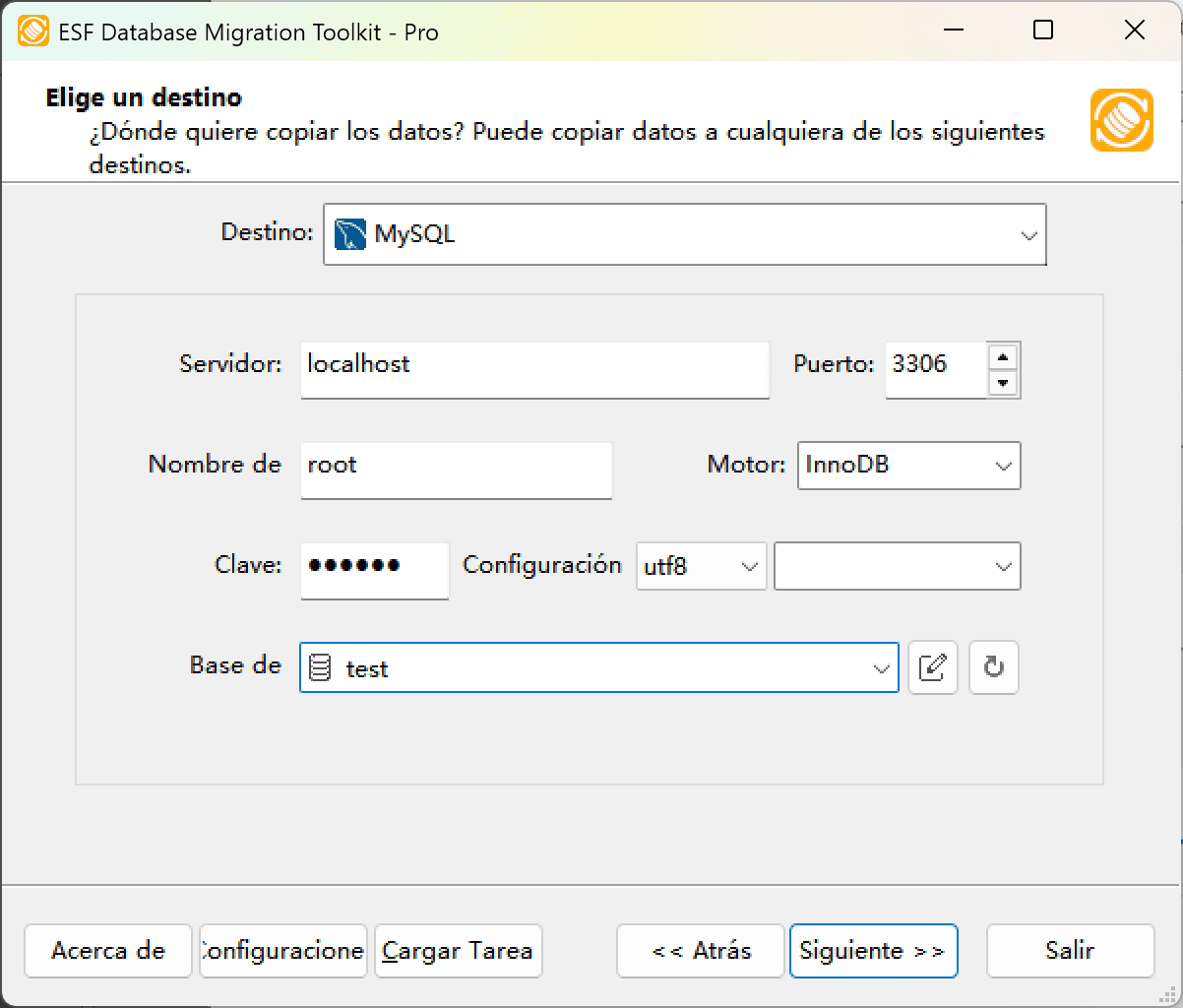Screen dimensions: 1183x1008
Task: Click Salir to exit the wizard
Action: 1070,951
